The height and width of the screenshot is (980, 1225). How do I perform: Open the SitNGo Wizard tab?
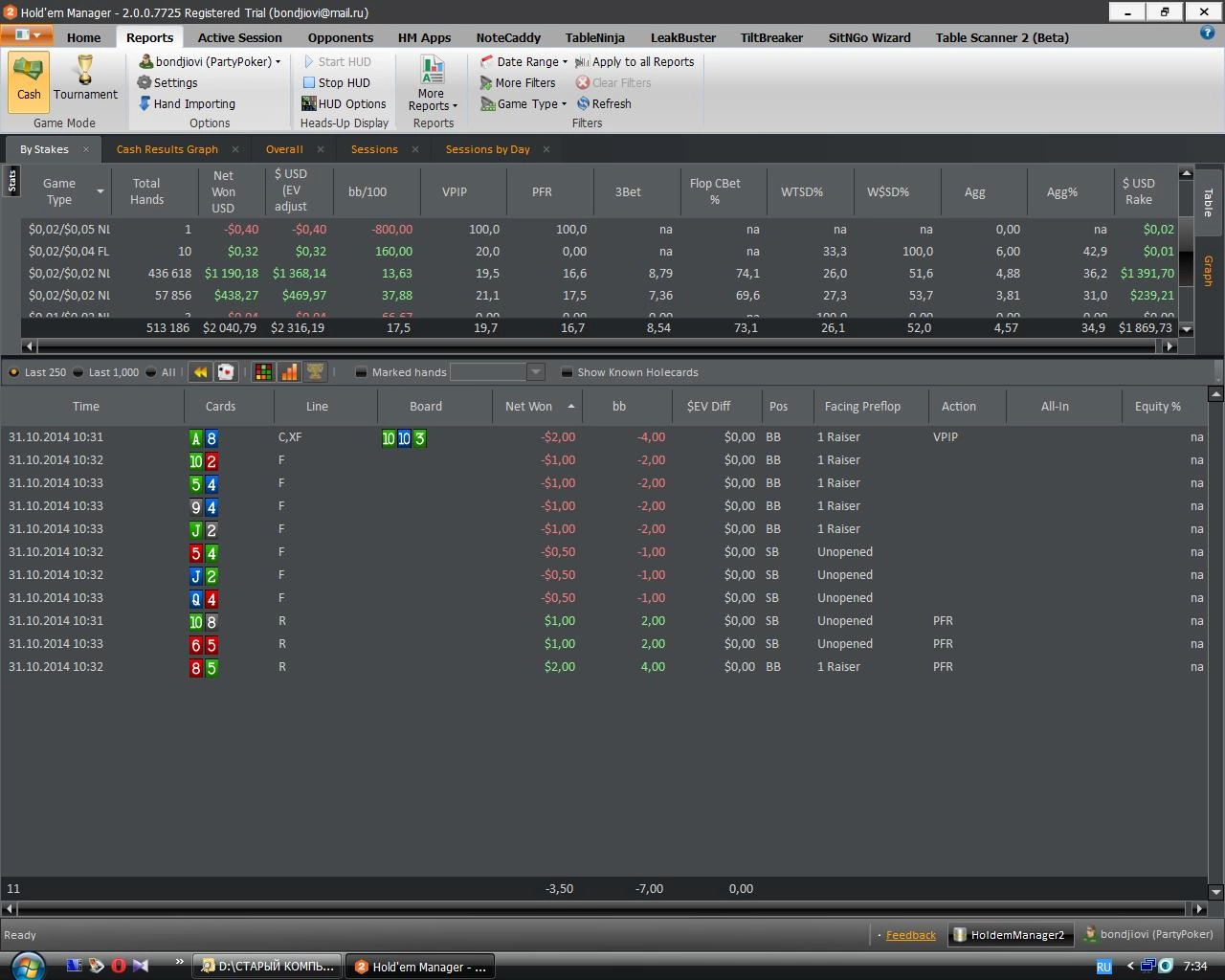pyautogui.click(x=869, y=37)
